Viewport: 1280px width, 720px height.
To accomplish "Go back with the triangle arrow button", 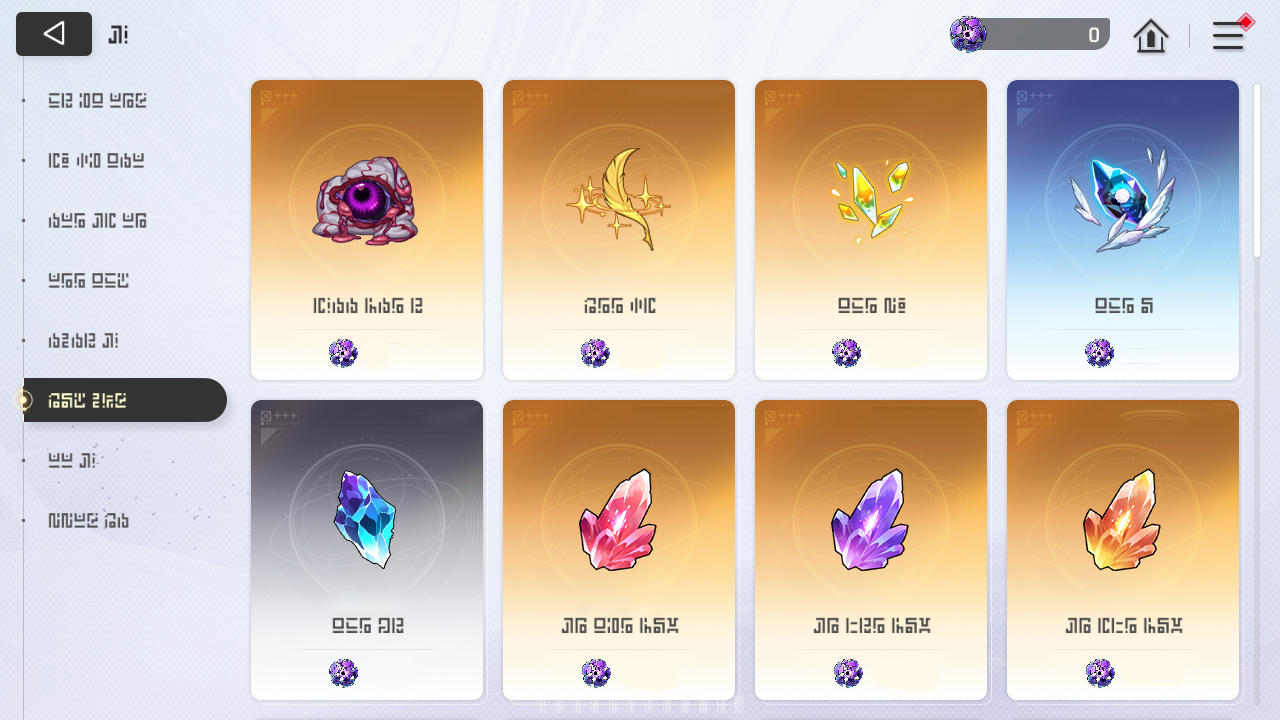I will [54, 34].
